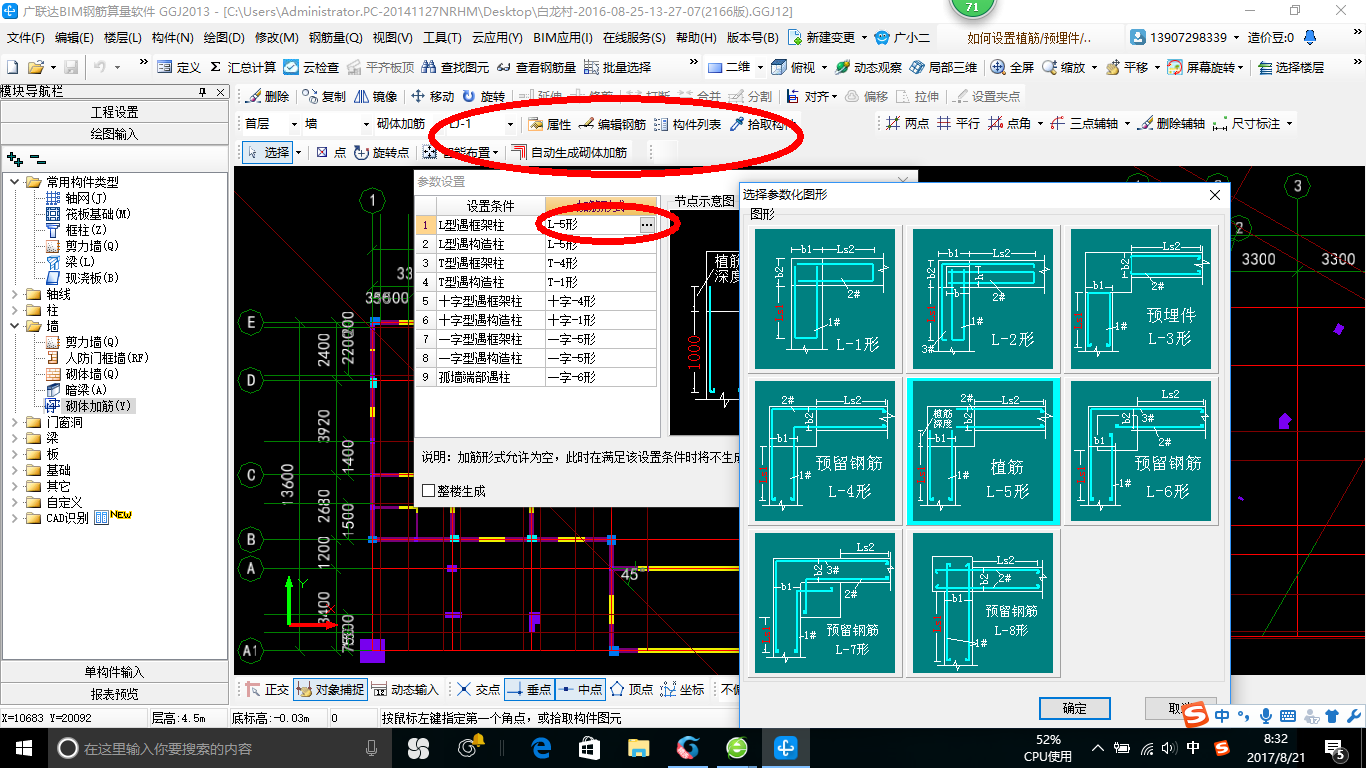Select the 旋转 rotate tool
Image resolution: width=1366 pixels, height=768 pixels.
coord(484,96)
